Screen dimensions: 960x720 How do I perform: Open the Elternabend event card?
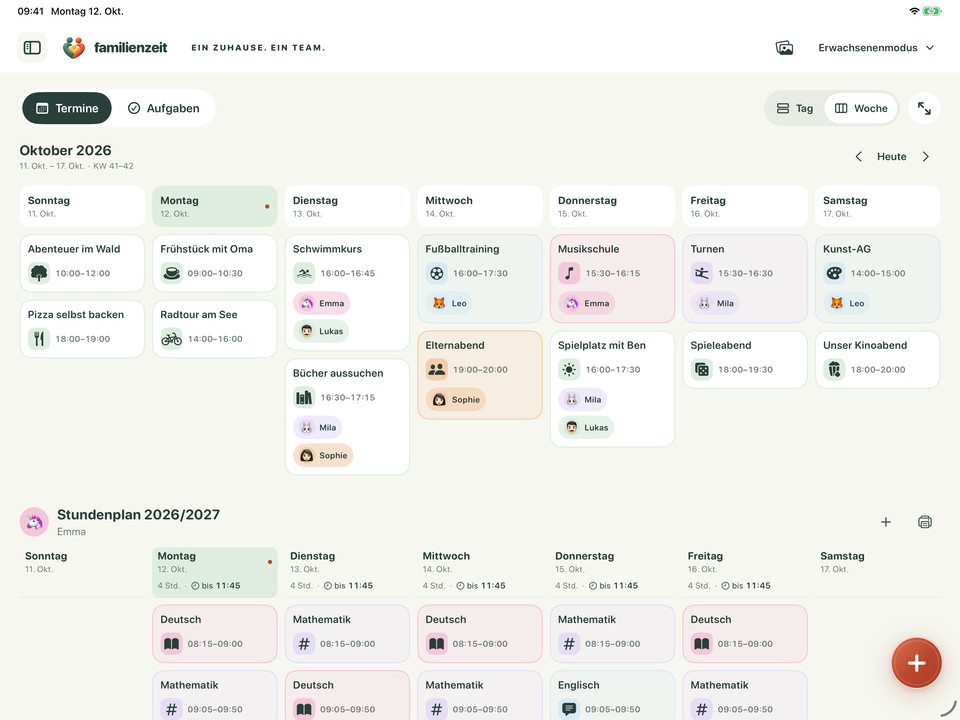point(480,375)
